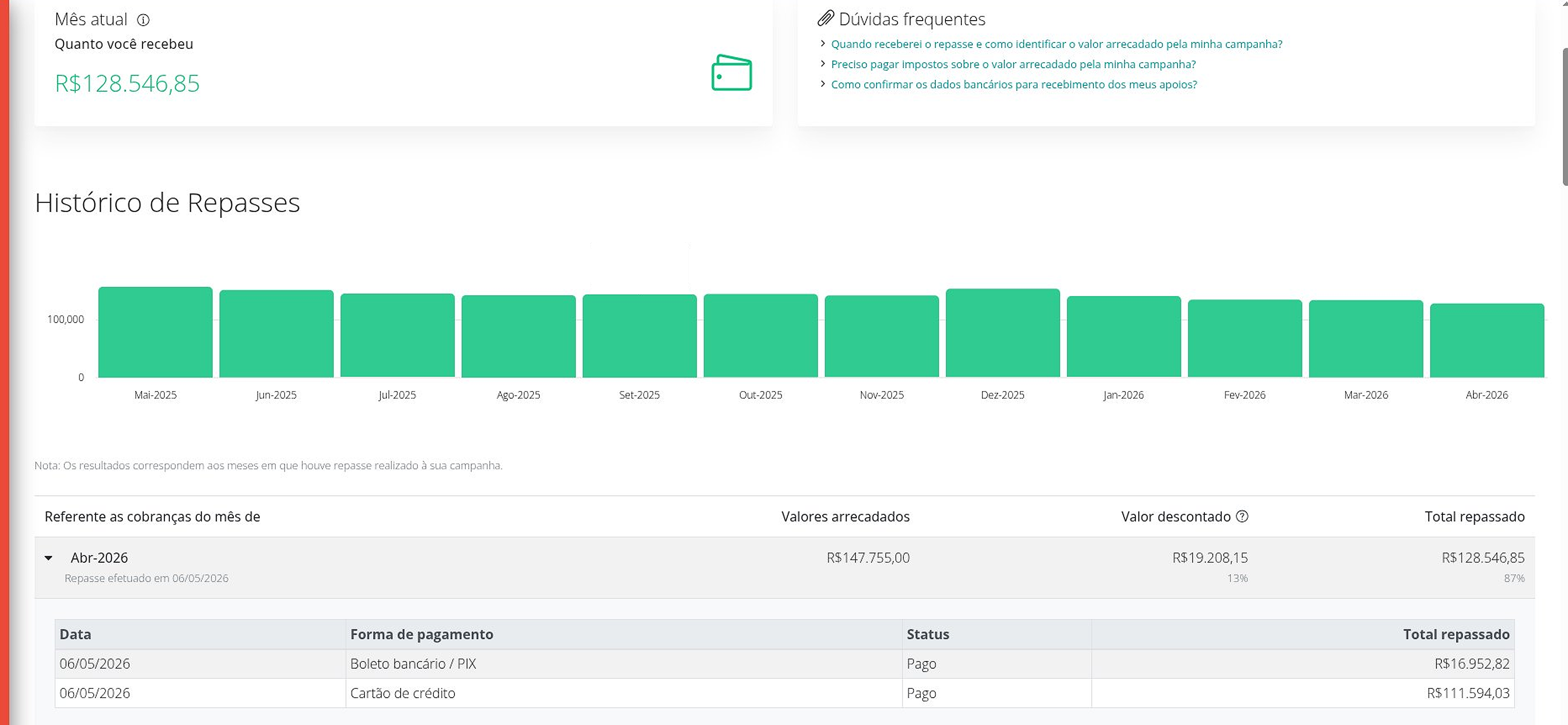
Task: Click the page vertical scrollbar
Action: pos(1564,116)
